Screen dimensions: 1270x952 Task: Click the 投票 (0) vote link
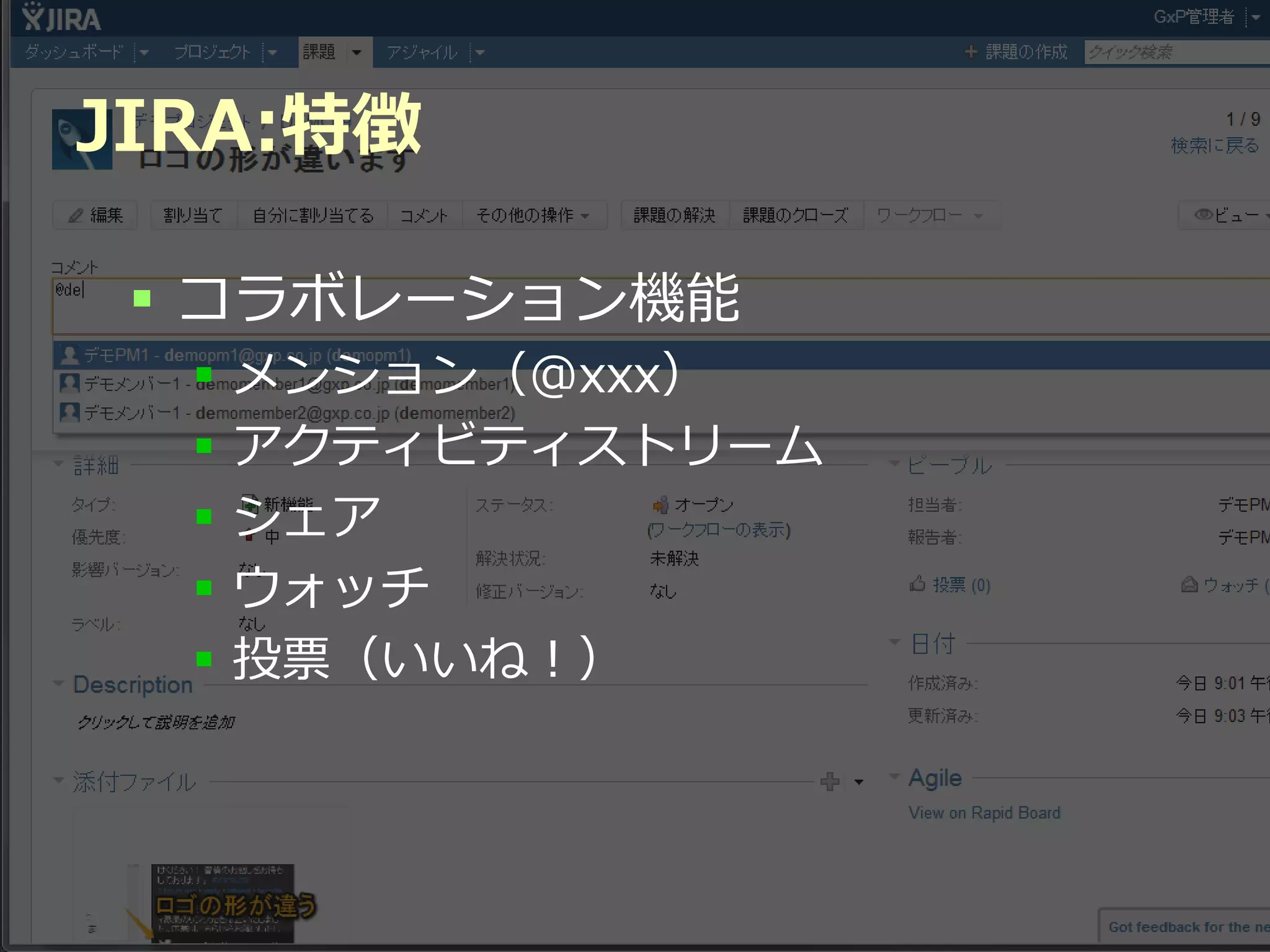[x=961, y=584]
